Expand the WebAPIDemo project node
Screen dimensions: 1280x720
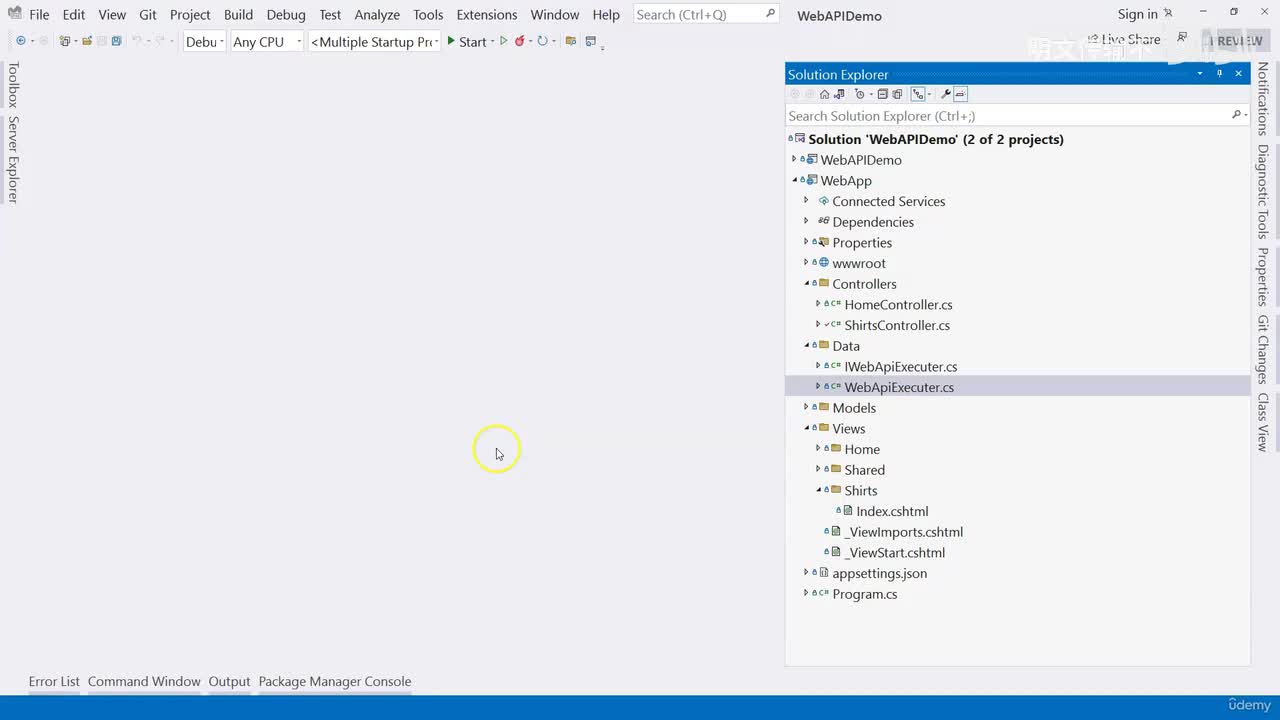tap(794, 159)
